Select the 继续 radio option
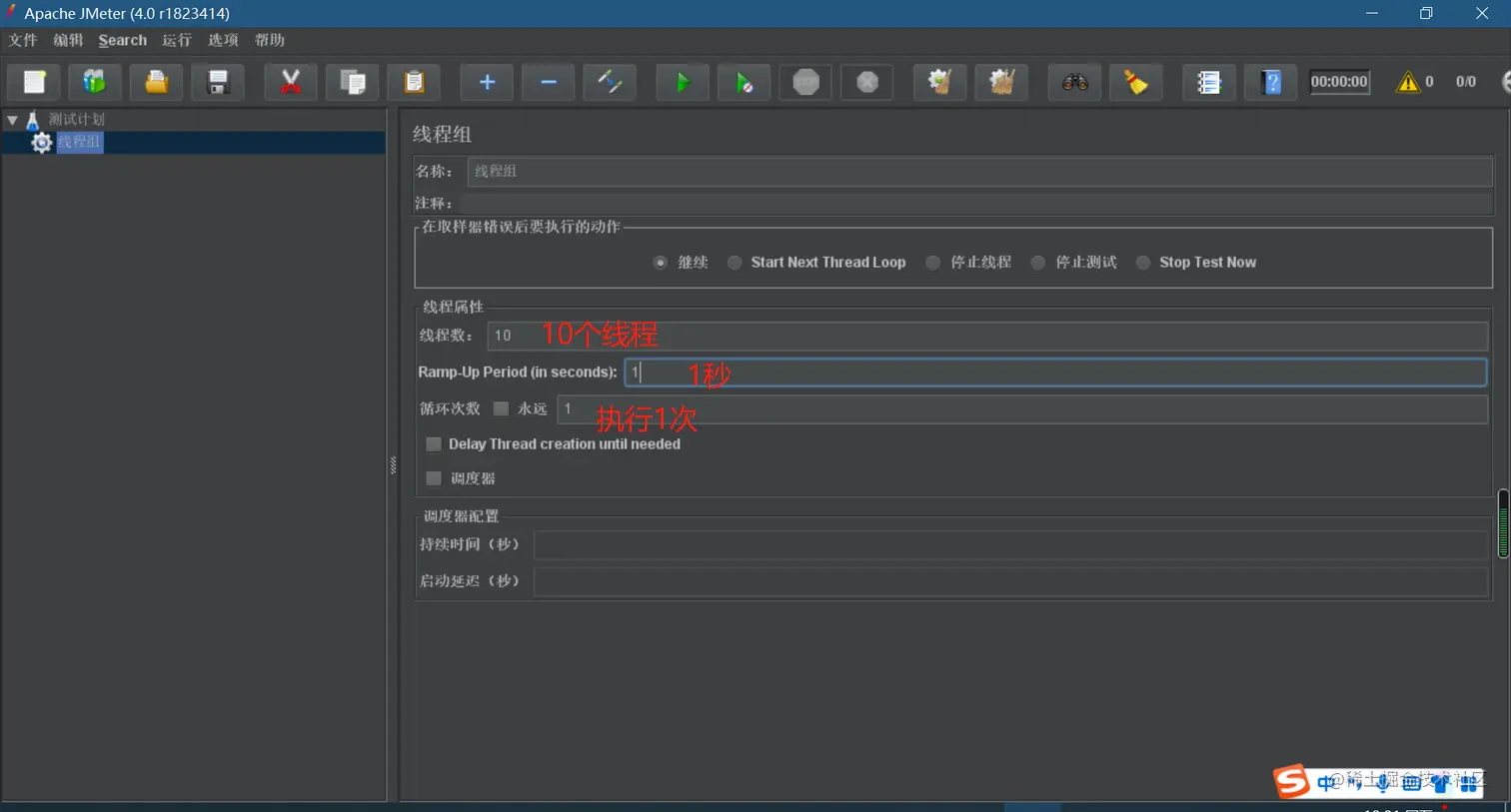 (x=661, y=263)
